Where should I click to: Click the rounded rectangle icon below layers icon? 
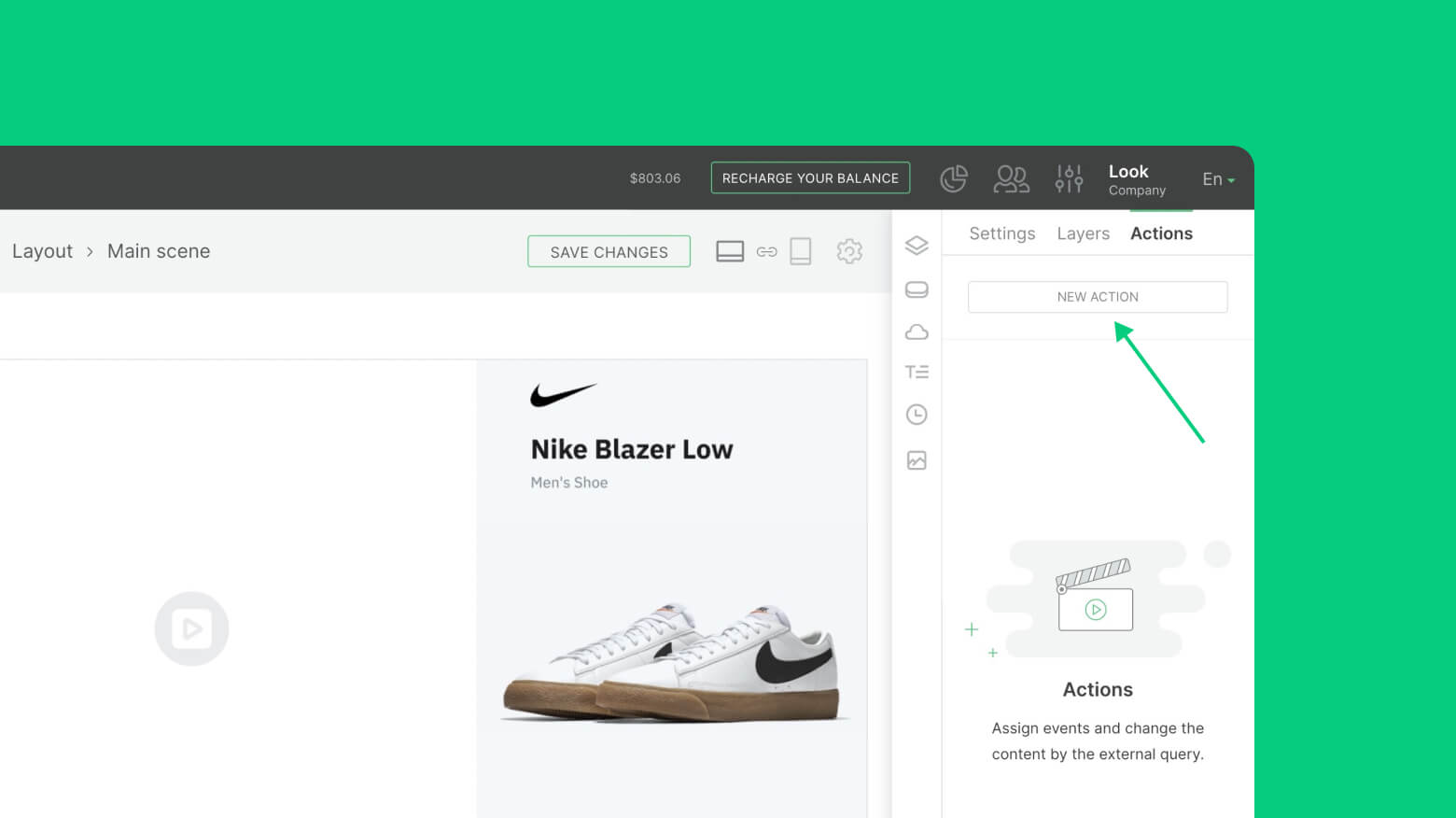coord(917,289)
